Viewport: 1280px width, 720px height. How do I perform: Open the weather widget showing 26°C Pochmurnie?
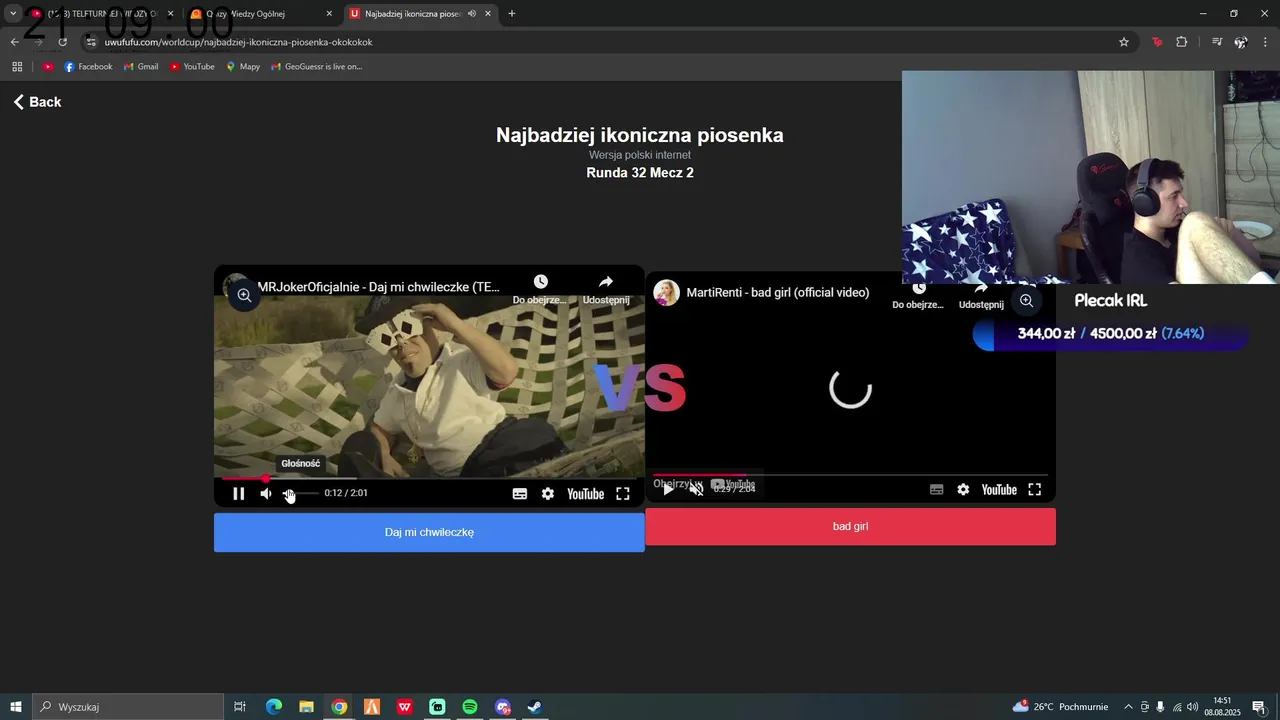click(1060, 707)
